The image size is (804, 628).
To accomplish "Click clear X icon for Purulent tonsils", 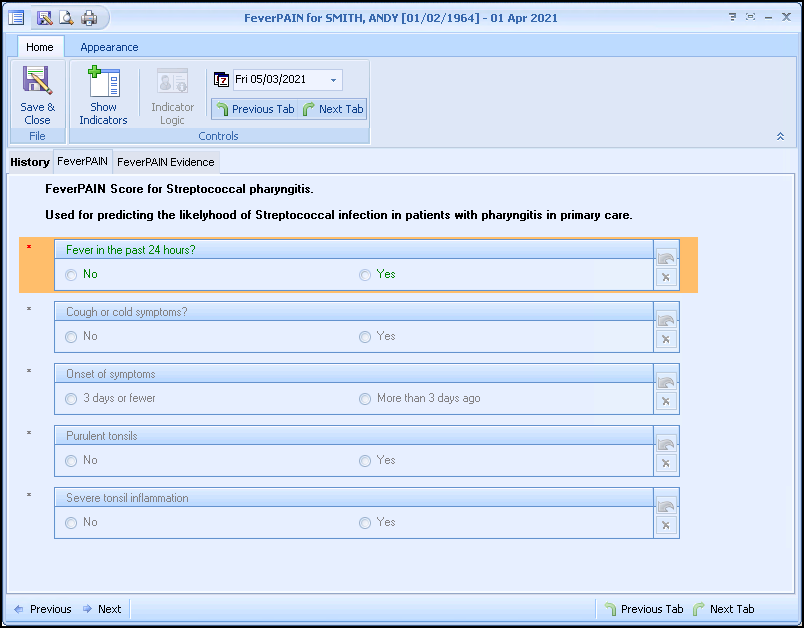I will (666, 463).
